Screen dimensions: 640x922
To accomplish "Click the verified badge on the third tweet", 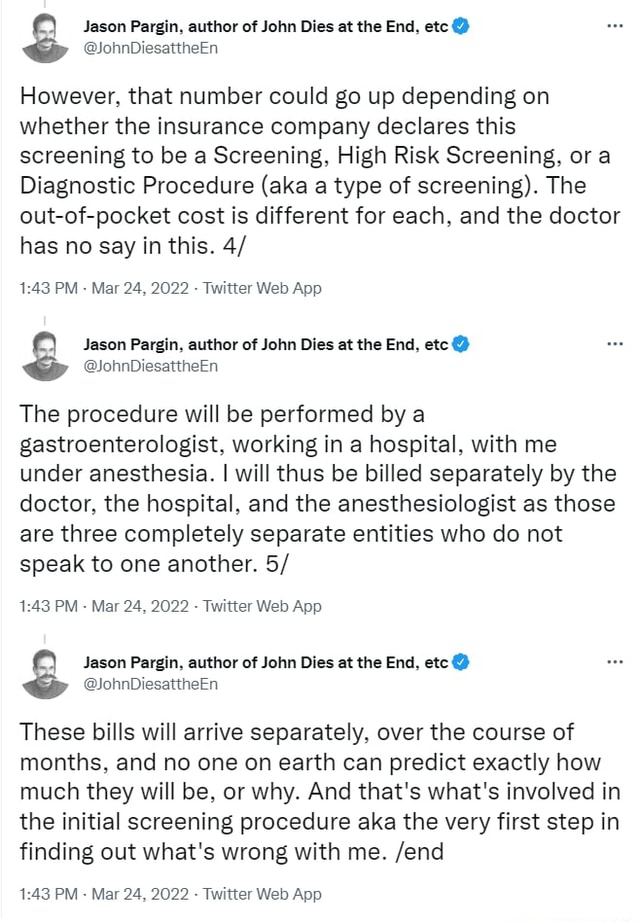I will [x=459, y=661].
